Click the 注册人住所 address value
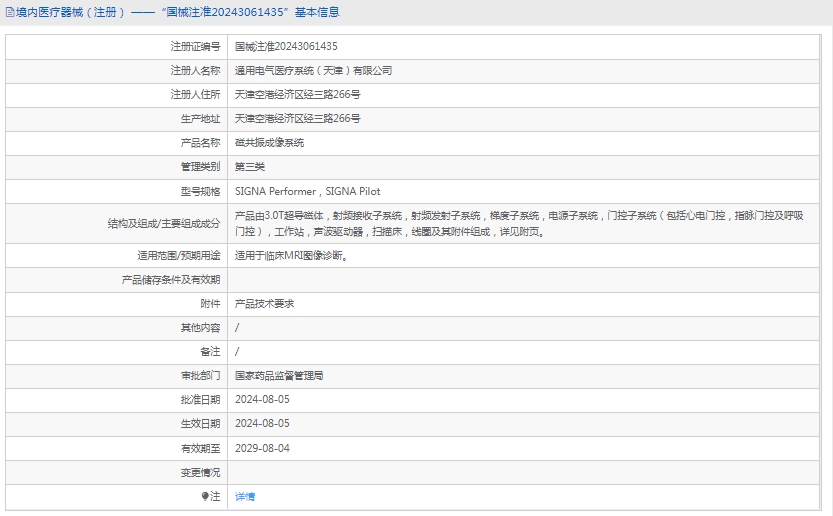The width and height of the screenshot is (833, 516). (x=297, y=95)
